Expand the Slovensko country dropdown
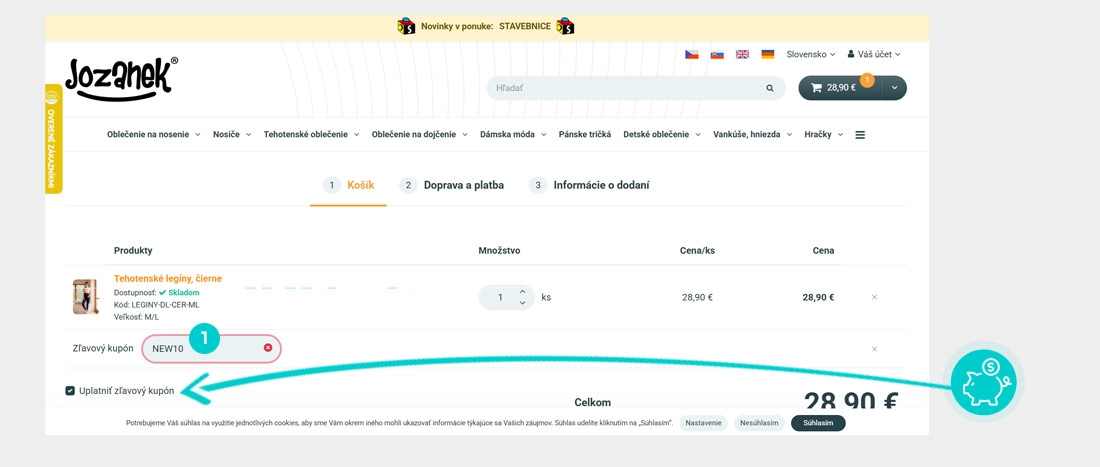 pyautogui.click(x=811, y=55)
